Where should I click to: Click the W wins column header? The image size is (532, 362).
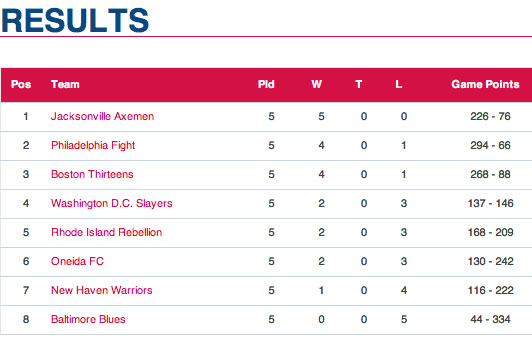coord(317,84)
